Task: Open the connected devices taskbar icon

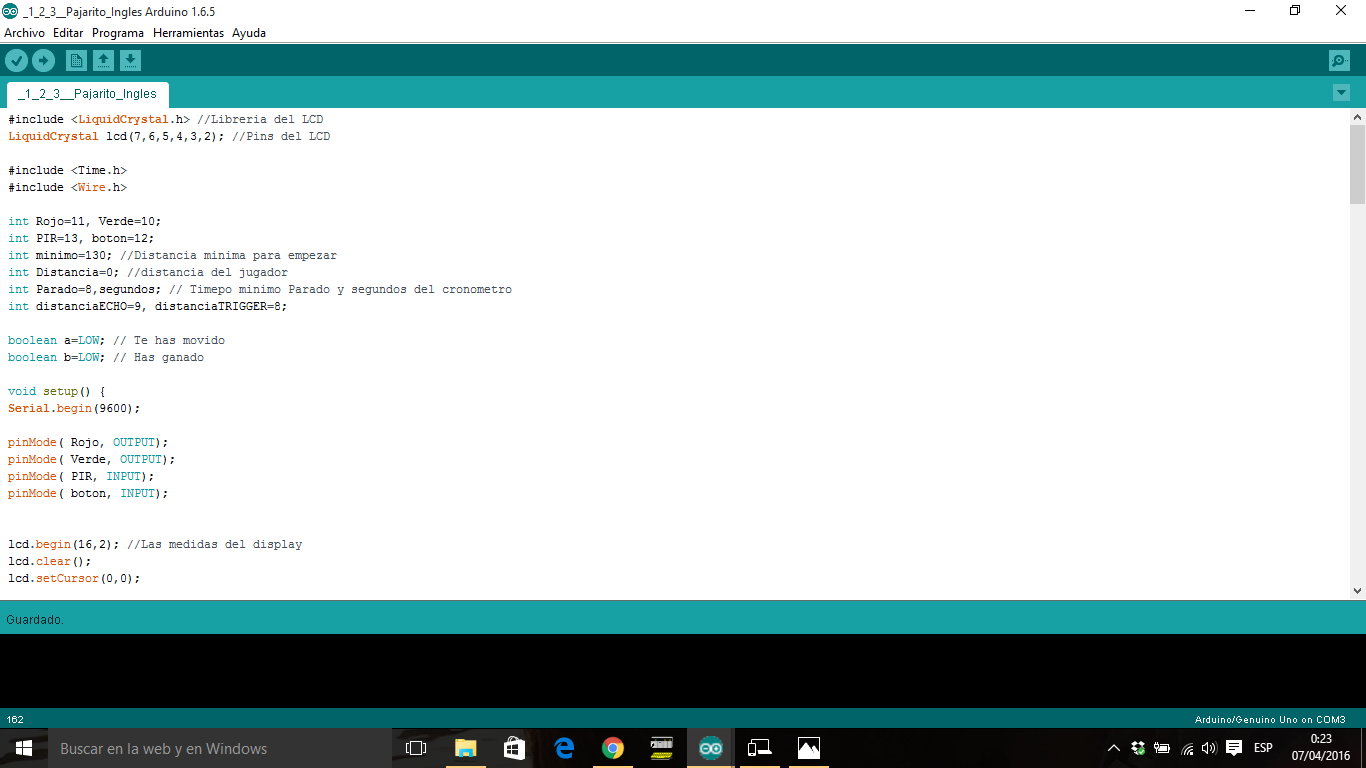Action: tap(760, 748)
